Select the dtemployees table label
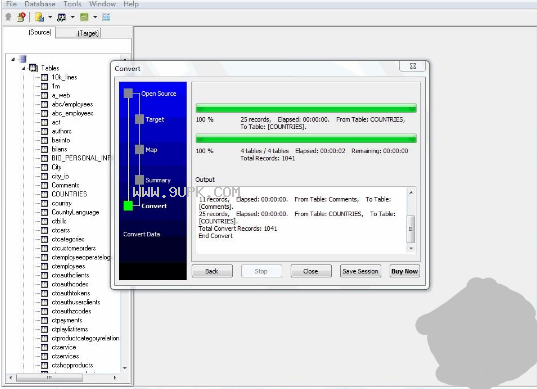 pyautogui.click(x=68, y=266)
